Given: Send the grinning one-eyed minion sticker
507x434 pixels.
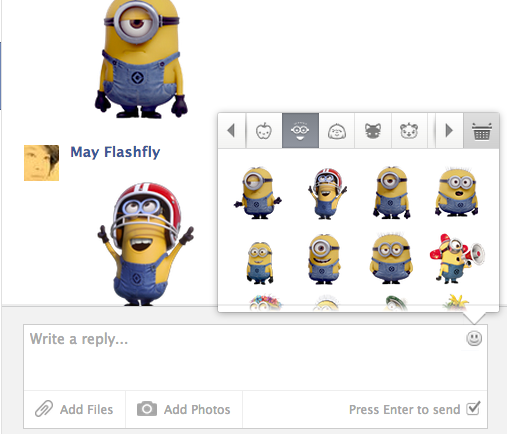Looking at the screenshot, I should tap(323, 259).
